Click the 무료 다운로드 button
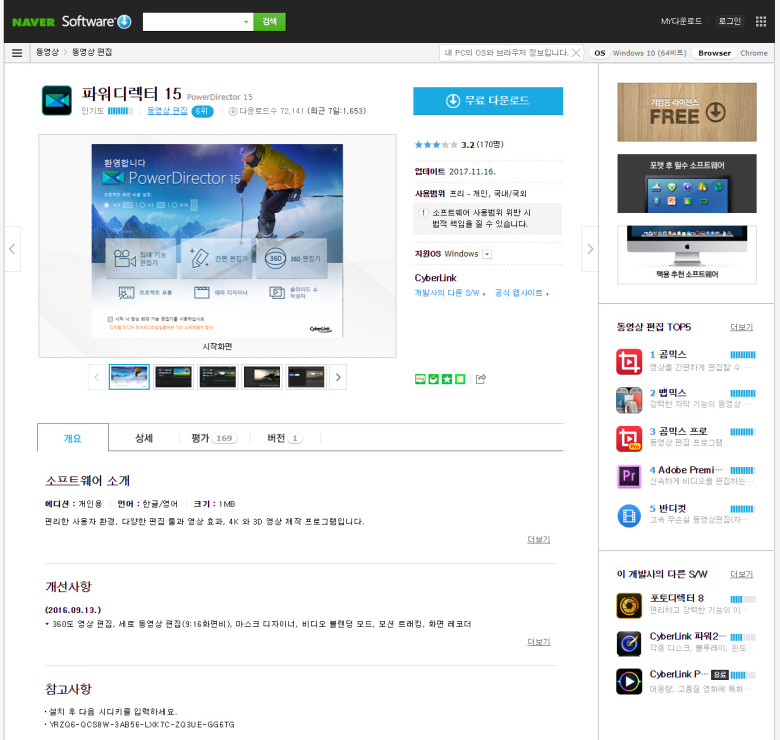This screenshot has height=740, width=780. coord(488,101)
